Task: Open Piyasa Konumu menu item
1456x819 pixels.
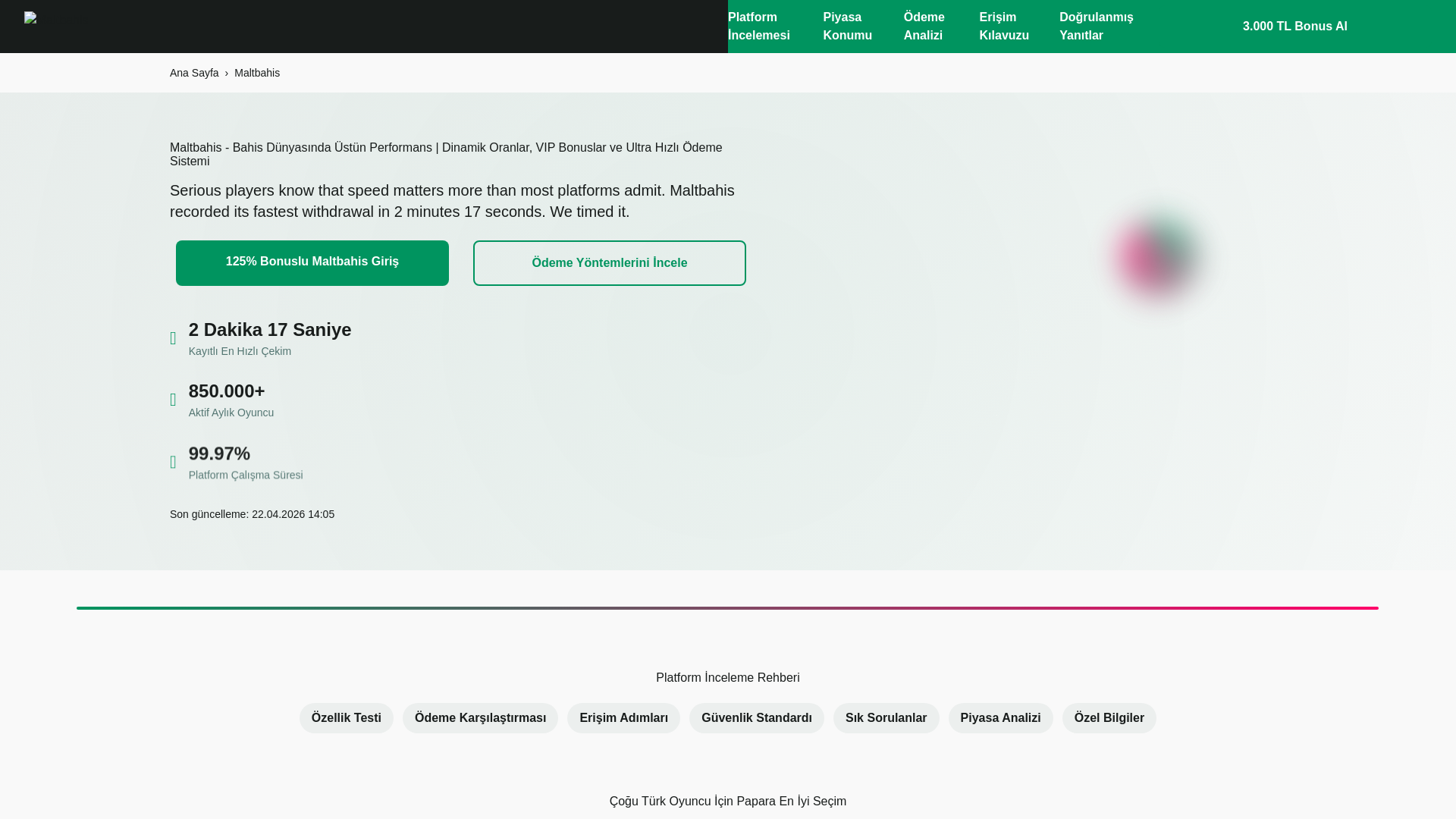Action: click(x=848, y=27)
